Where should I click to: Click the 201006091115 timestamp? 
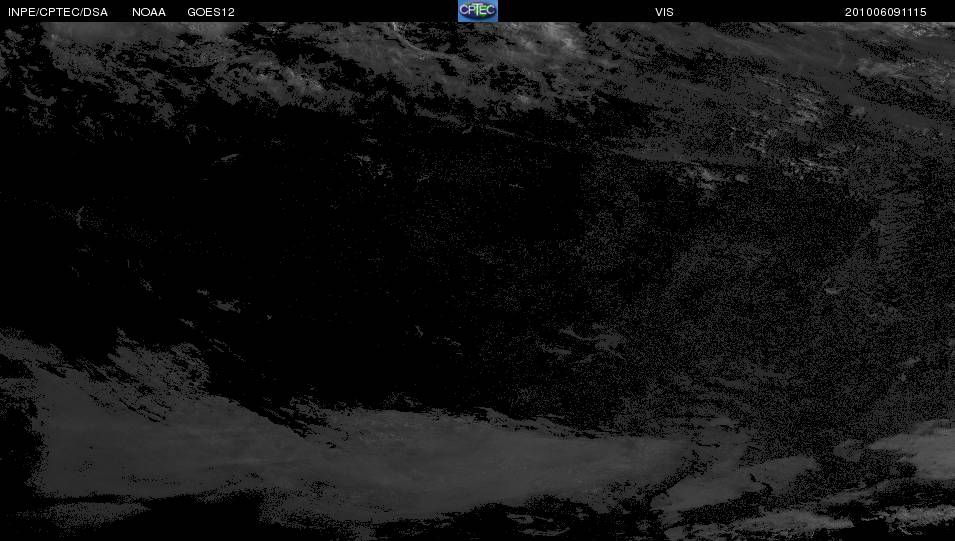886,12
